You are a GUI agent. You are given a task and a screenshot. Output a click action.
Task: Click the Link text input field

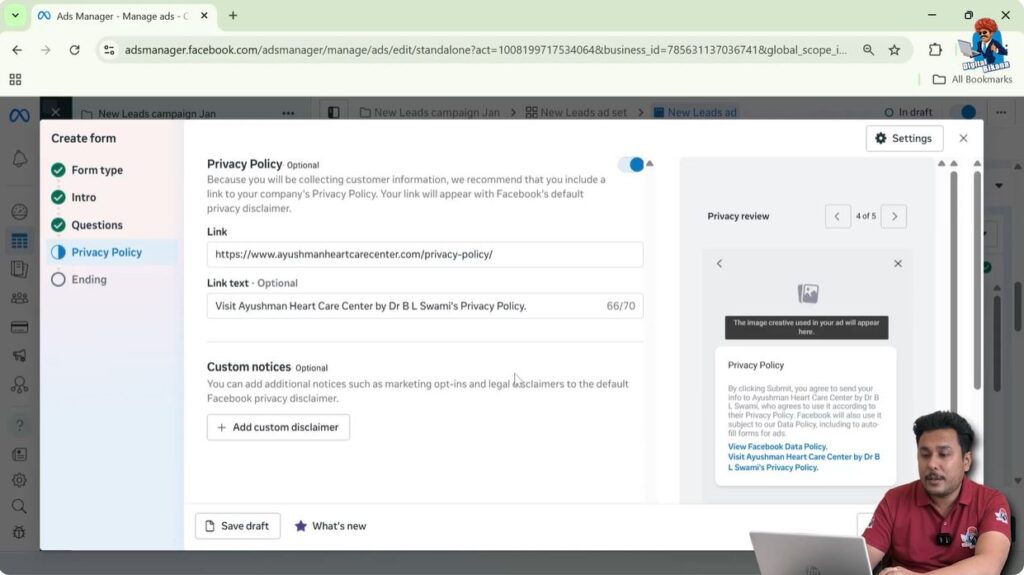tap(424, 306)
